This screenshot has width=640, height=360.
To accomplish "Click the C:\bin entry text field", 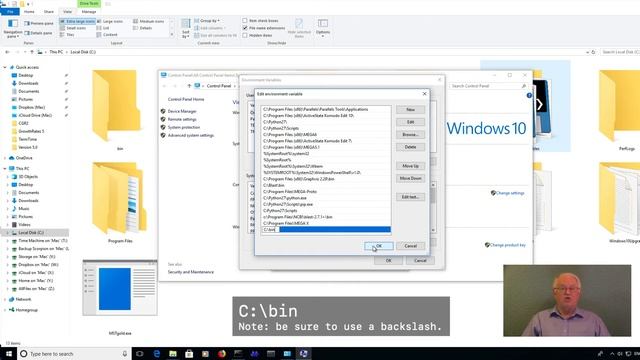I will point(326,230).
